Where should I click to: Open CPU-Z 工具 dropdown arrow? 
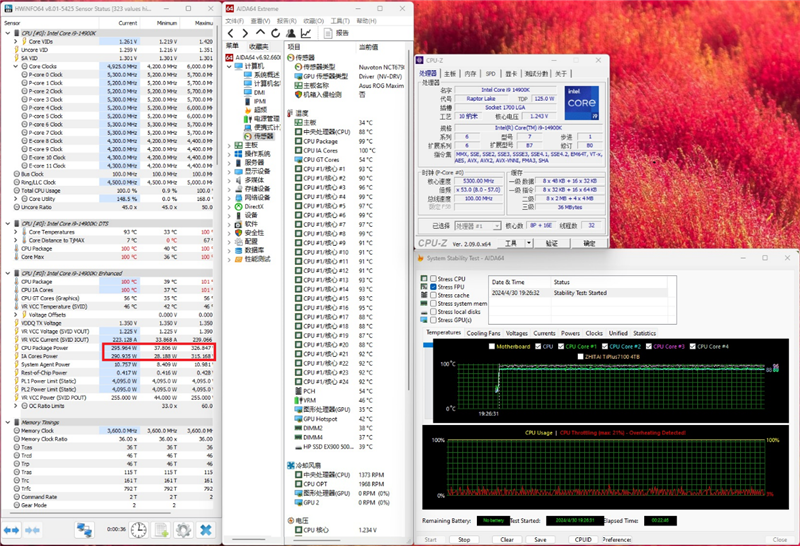click(529, 243)
